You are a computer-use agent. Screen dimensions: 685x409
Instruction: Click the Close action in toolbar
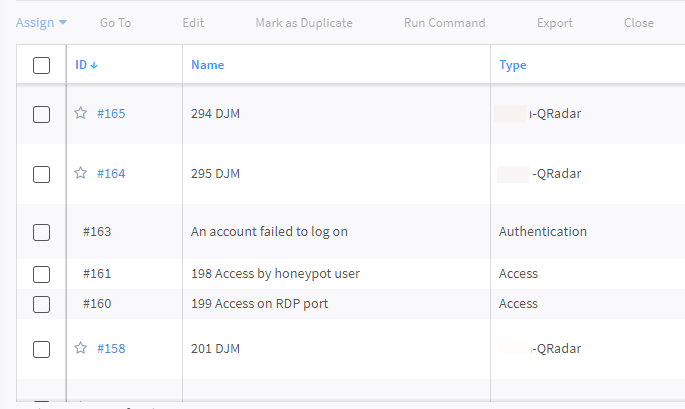tap(638, 23)
